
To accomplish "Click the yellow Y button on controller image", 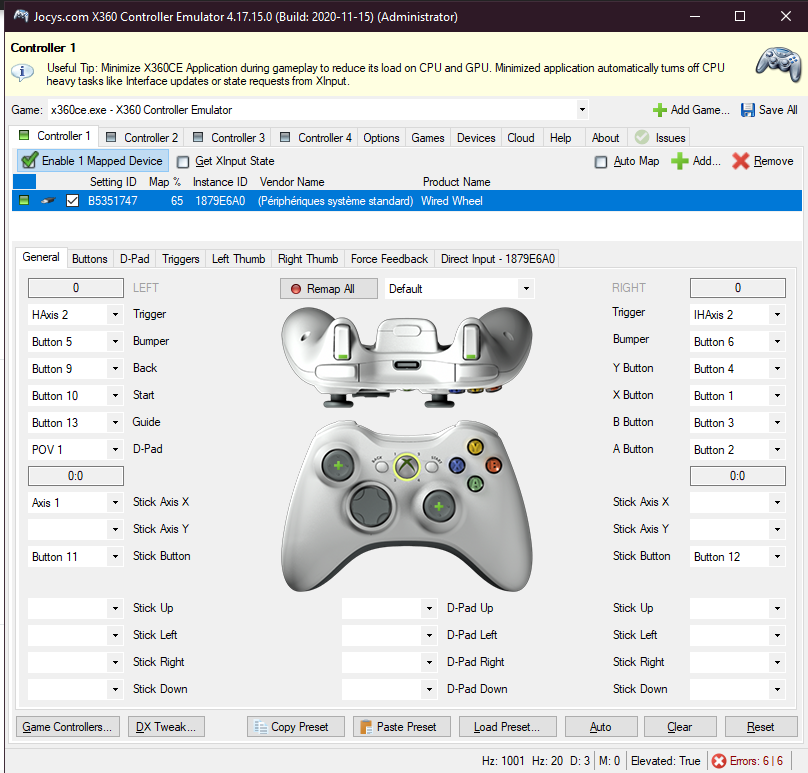I will click(x=475, y=446).
